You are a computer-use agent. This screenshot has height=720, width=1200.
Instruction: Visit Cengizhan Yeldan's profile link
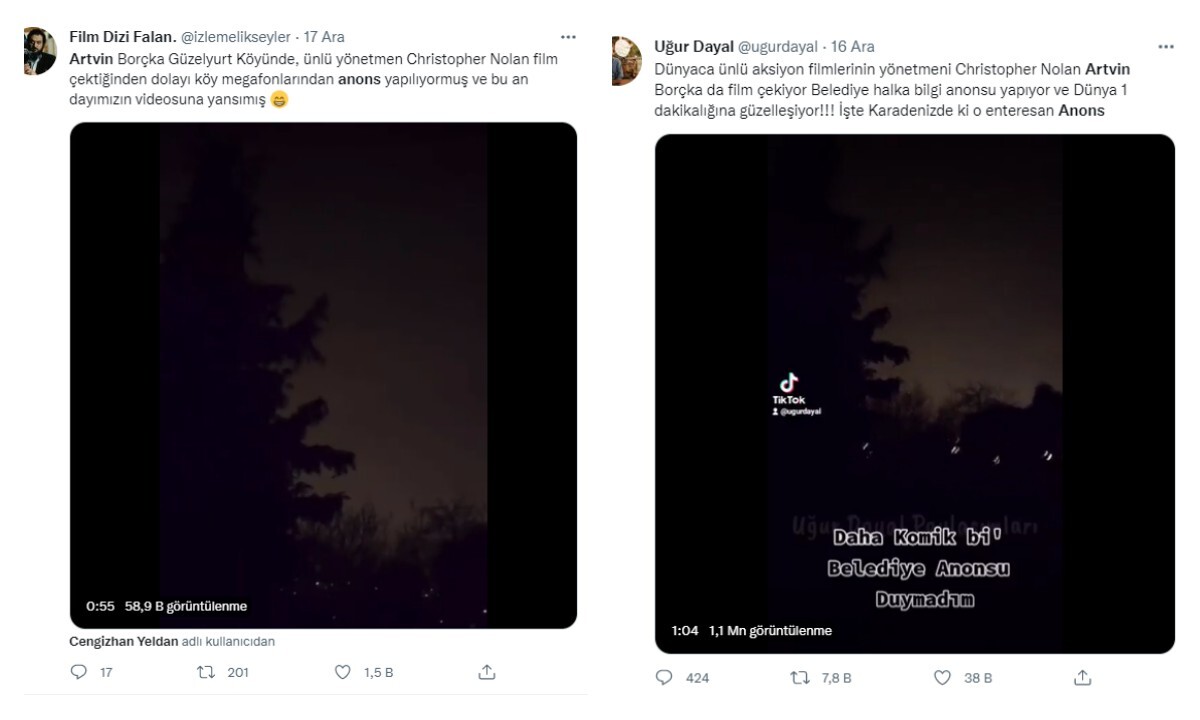124,641
